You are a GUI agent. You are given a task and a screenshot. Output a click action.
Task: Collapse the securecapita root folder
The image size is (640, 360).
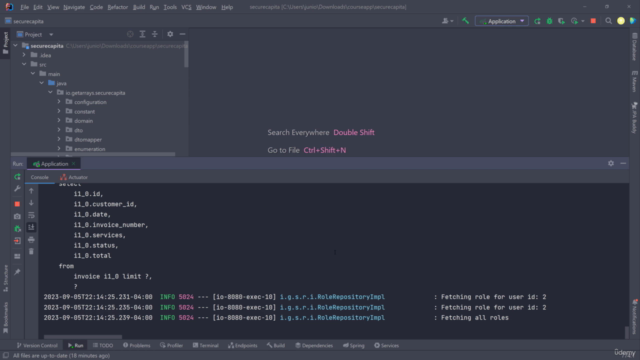click(16, 45)
